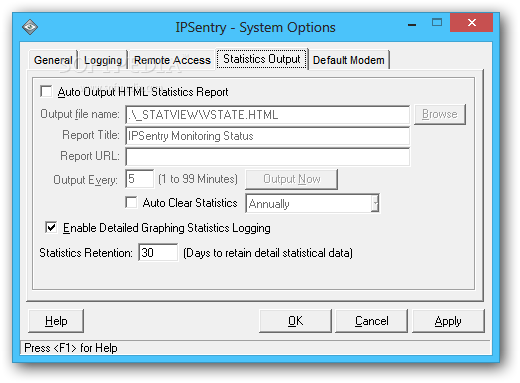The image size is (520, 383).
Task: Click the Output Now button
Action: (x=292, y=179)
